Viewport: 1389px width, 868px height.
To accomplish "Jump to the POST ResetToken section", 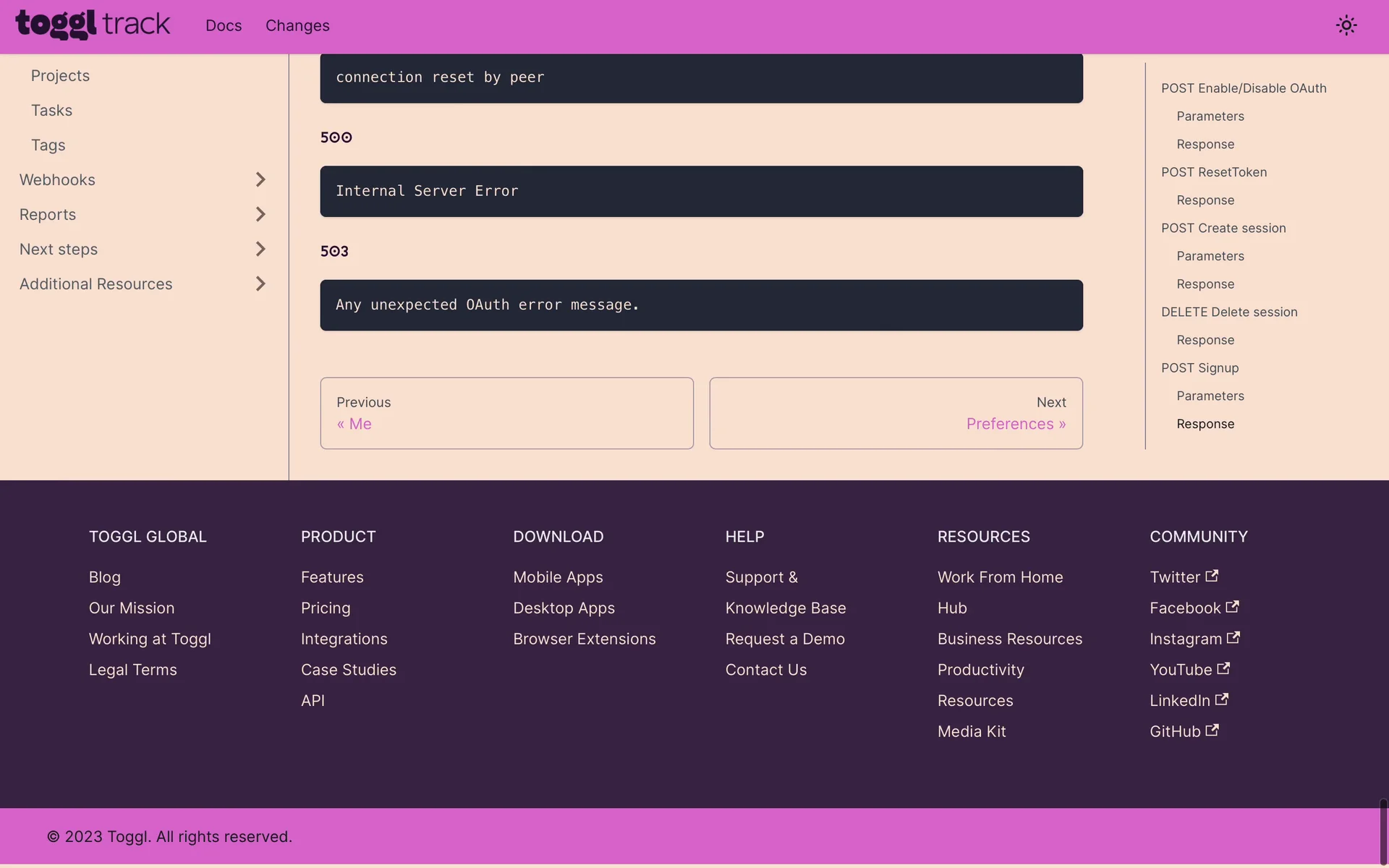I will 1213,172.
